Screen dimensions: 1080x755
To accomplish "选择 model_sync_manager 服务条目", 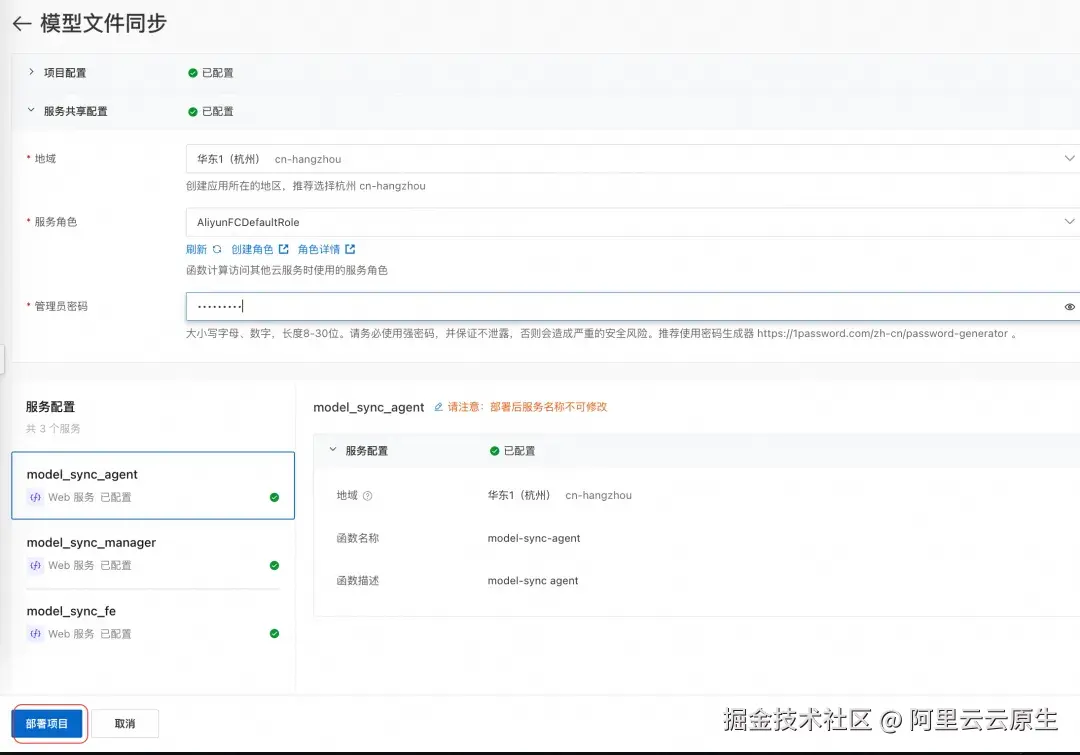I will (150, 553).
